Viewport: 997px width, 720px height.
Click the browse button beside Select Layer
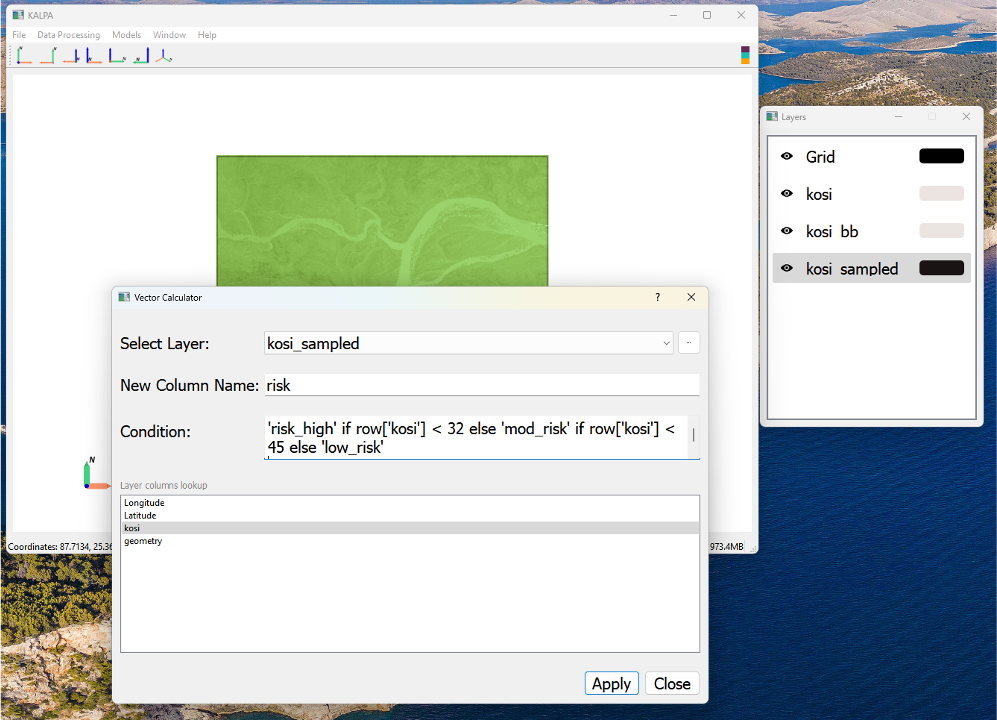pyautogui.click(x=689, y=343)
